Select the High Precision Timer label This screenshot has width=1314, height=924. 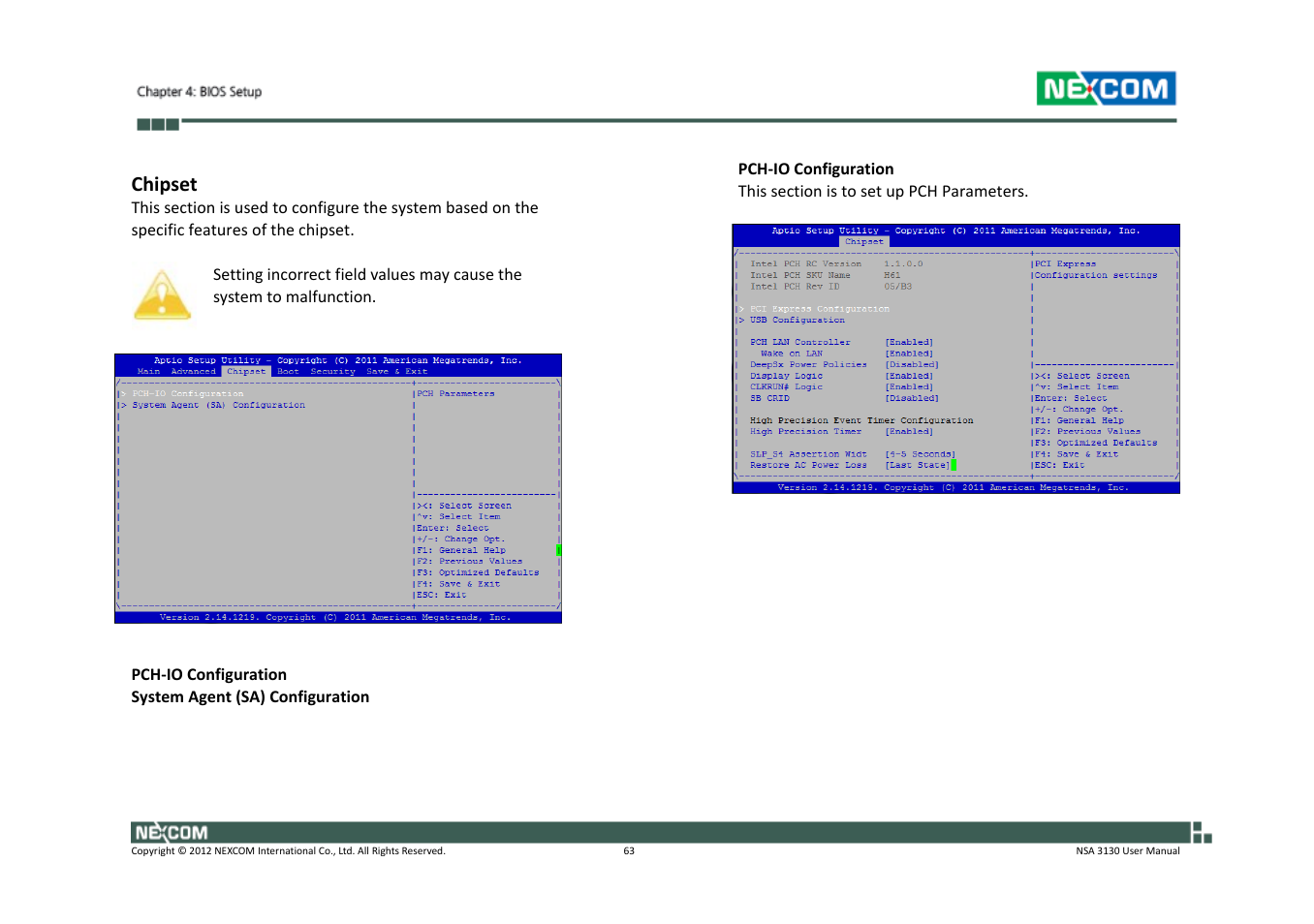[806, 432]
